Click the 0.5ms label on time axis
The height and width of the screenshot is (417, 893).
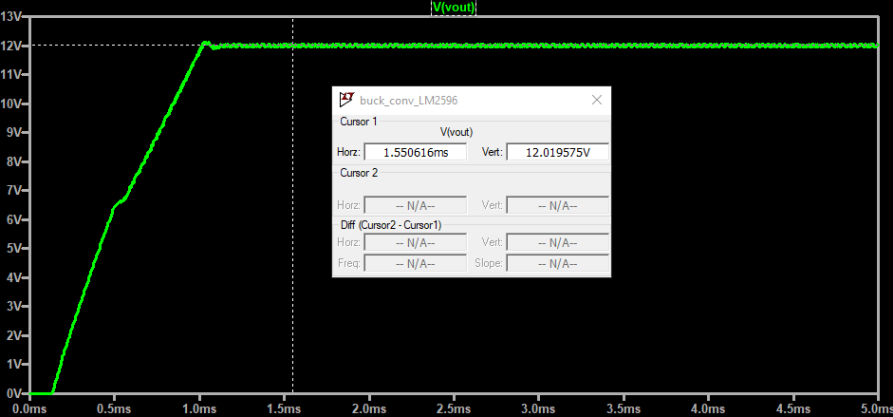pos(114,409)
